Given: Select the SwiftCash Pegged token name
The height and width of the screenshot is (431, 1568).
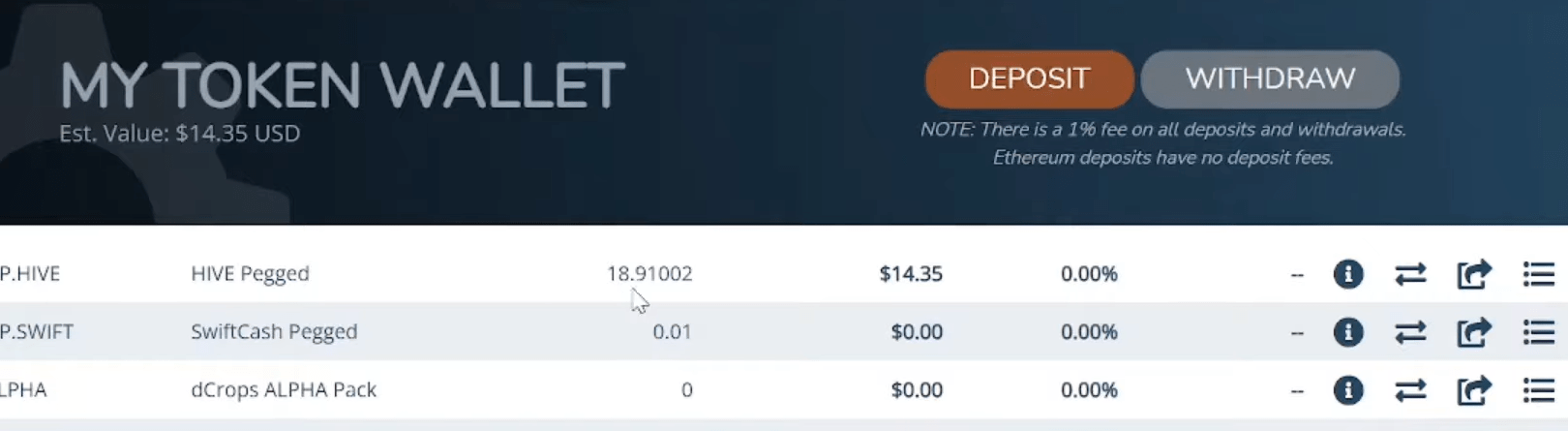Looking at the screenshot, I should pyautogui.click(x=274, y=332).
